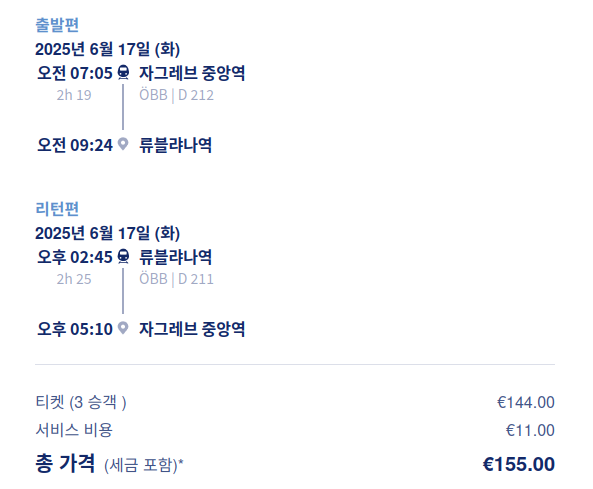Select the 출발편 heading
Viewport: 593px width, 489px height.
click(57, 25)
